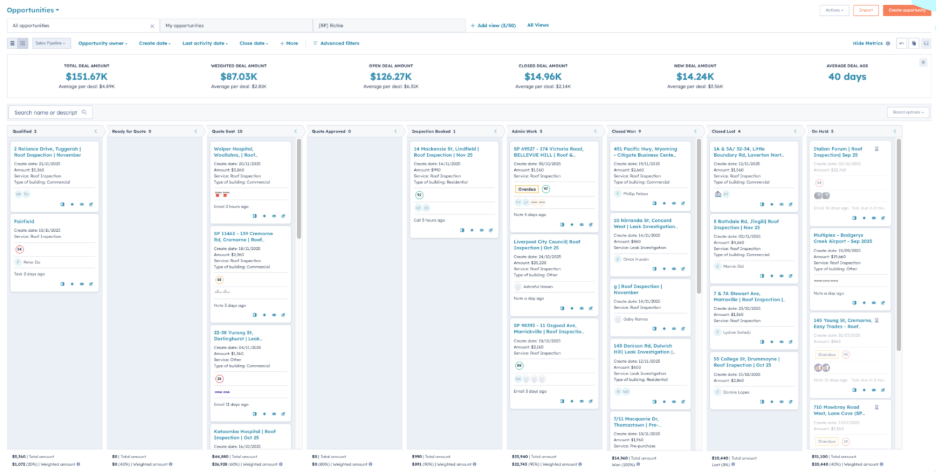The width and height of the screenshot is (936, 474).
Task: Click the Create opportunity button
Action: click(906, 10)
